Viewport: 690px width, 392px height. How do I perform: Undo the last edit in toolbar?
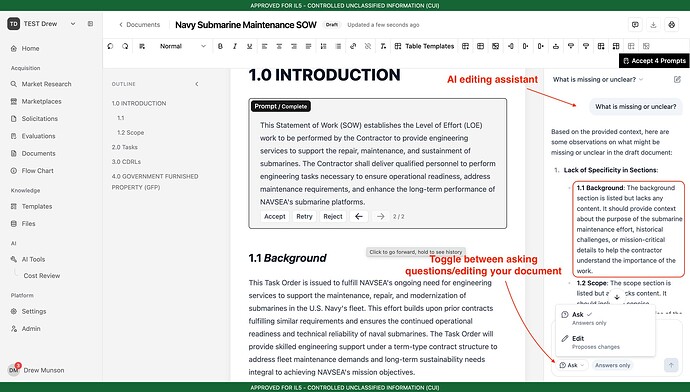[110, 46]
